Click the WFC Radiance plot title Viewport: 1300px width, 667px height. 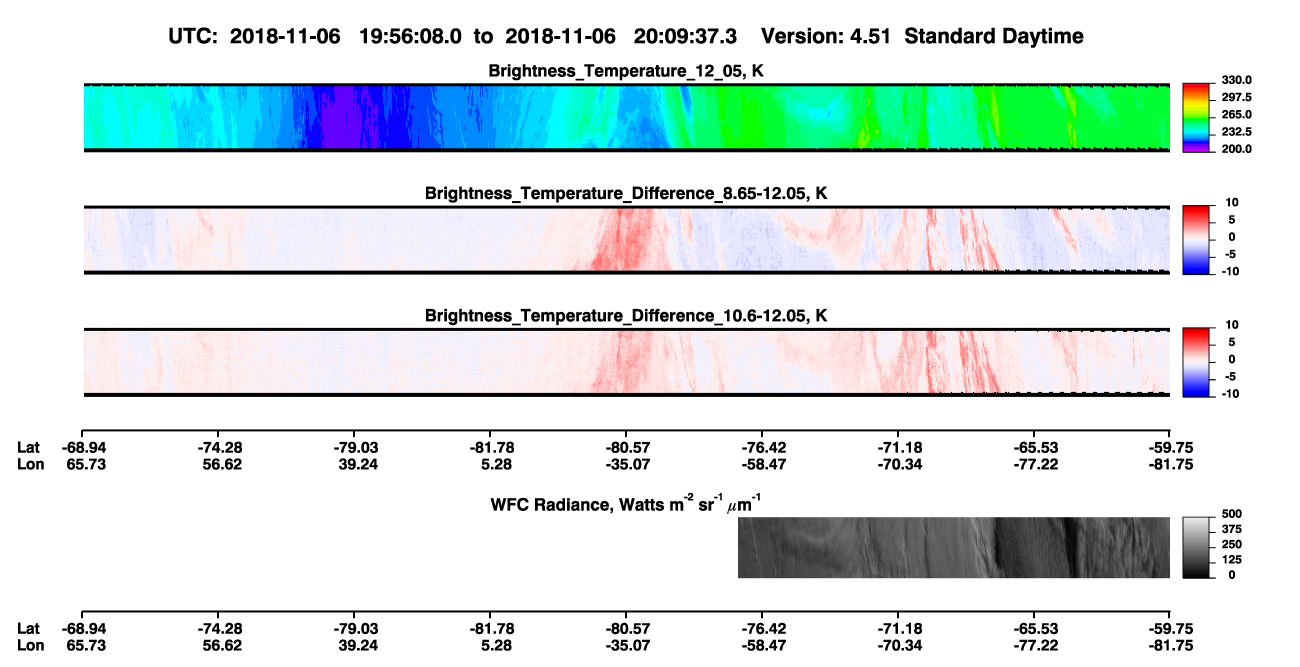tap(628, 503)
